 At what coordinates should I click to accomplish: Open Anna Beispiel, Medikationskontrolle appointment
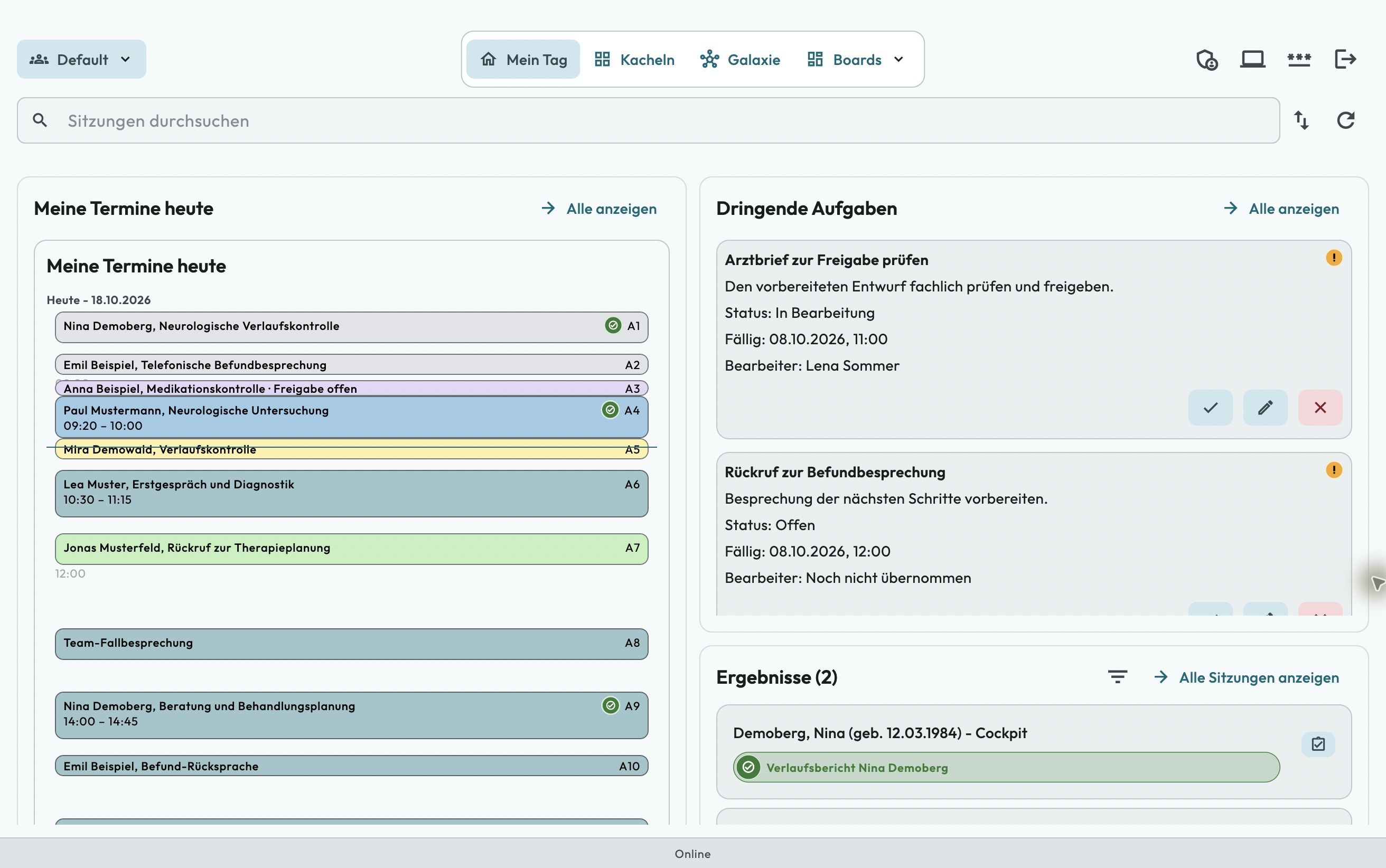[351, 388]
